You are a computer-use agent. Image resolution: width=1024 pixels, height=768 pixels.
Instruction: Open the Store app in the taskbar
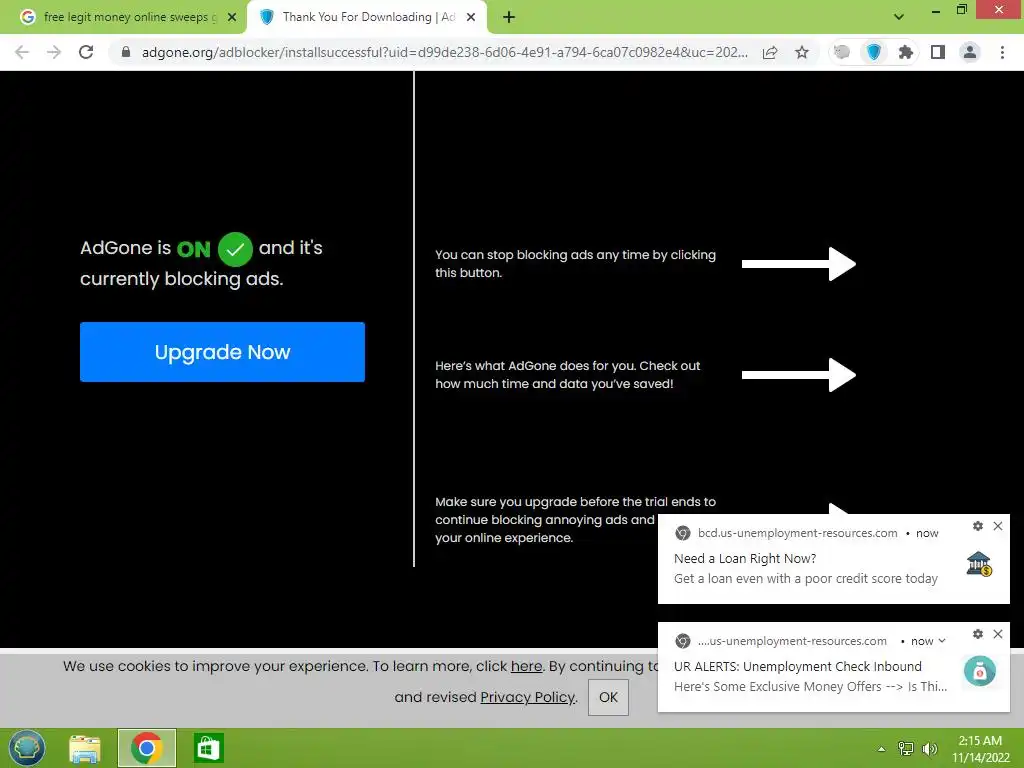tap(209, 748)
